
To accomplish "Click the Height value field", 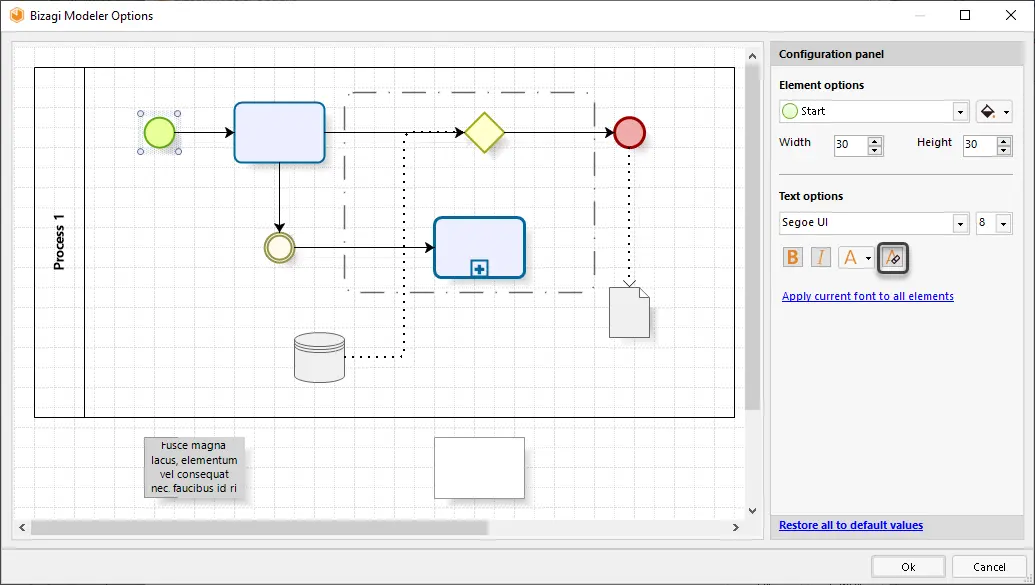I will 980,145.
